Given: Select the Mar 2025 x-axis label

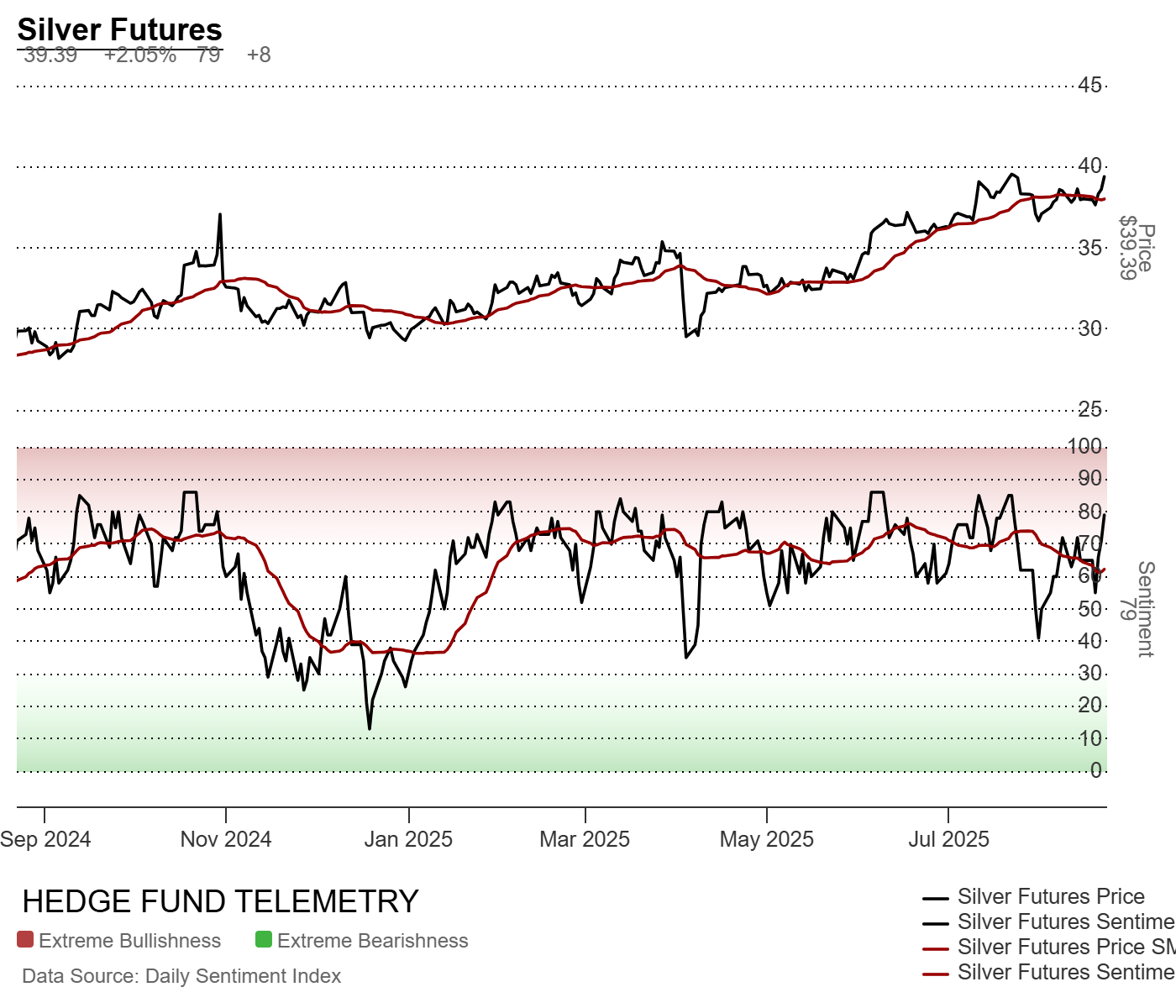Looking at the screenshot, I should (585, 839).
